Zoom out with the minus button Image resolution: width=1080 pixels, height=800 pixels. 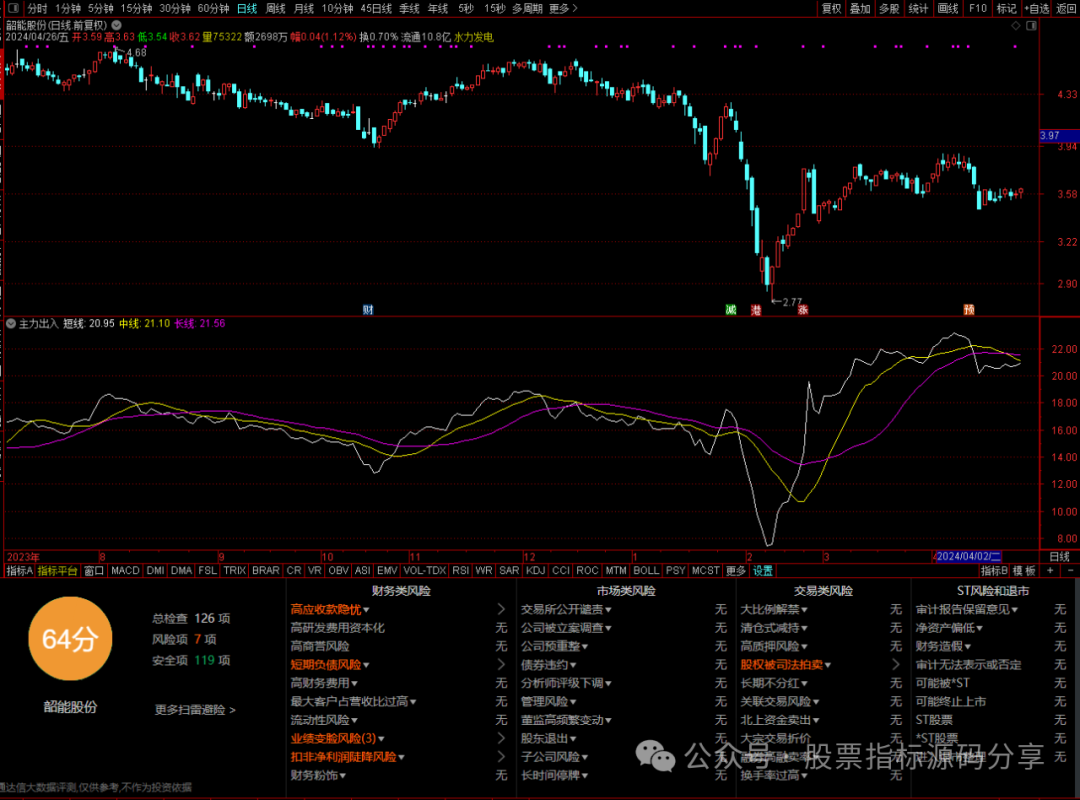[x=1070, y=571]
